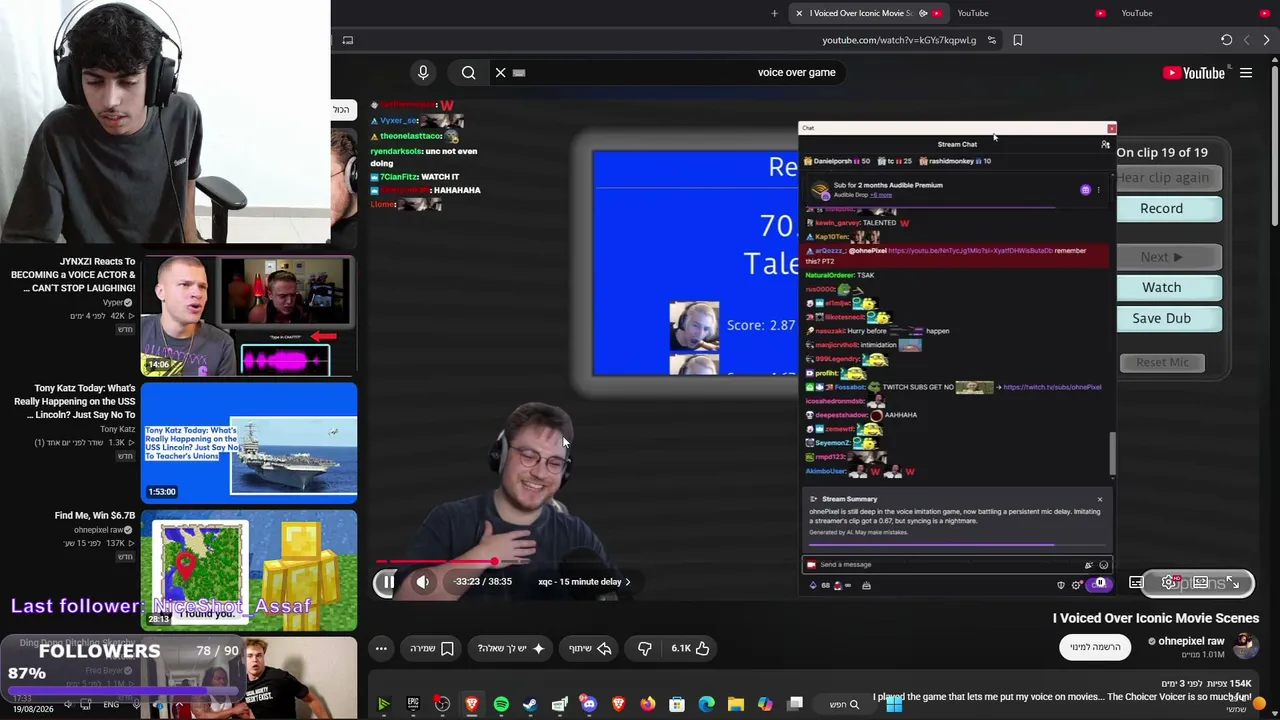This screenshot has width=1280, height=720.
Task: Focus the 'voice over game' search field
Action: [x=670, y=72]
